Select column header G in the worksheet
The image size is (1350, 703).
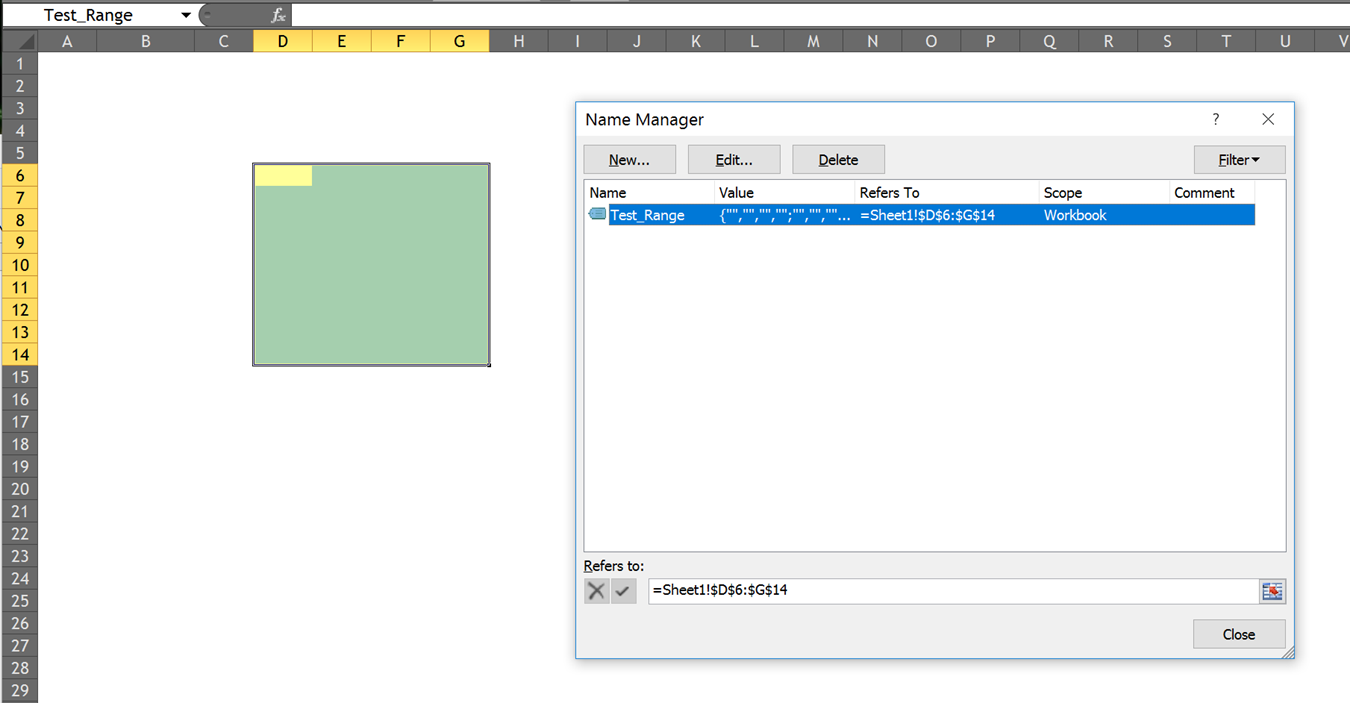(x=459, y=41)
